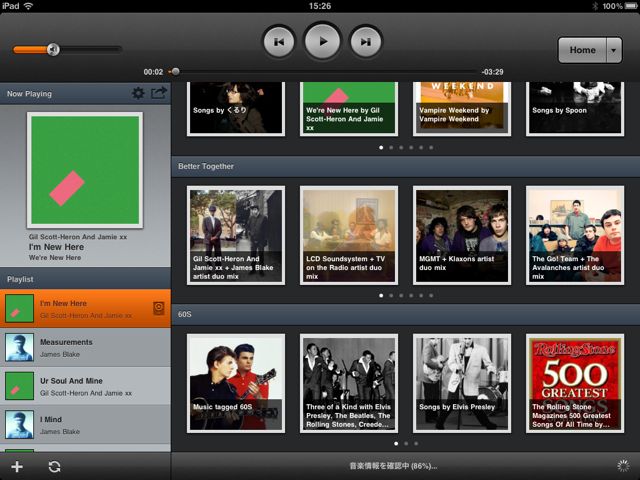Expand the Home dropdown arrow

(614, 50)
